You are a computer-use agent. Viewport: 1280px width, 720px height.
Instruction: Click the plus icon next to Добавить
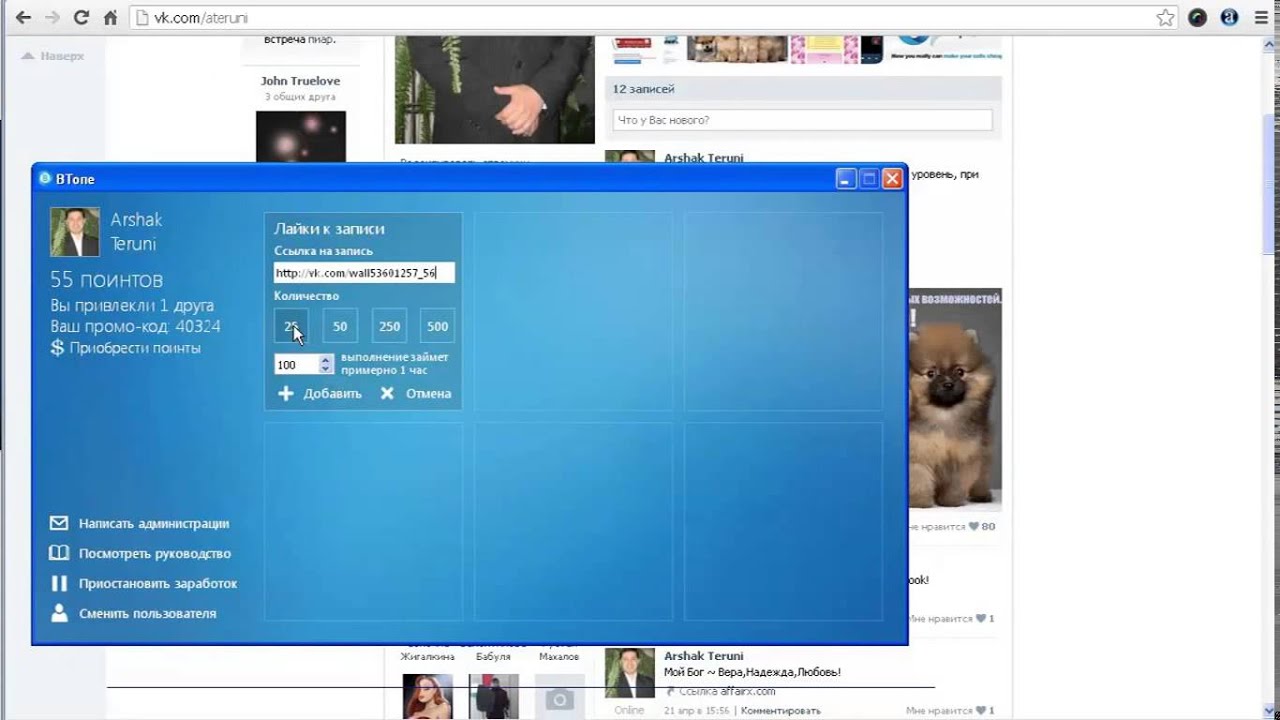click(286, 393)
